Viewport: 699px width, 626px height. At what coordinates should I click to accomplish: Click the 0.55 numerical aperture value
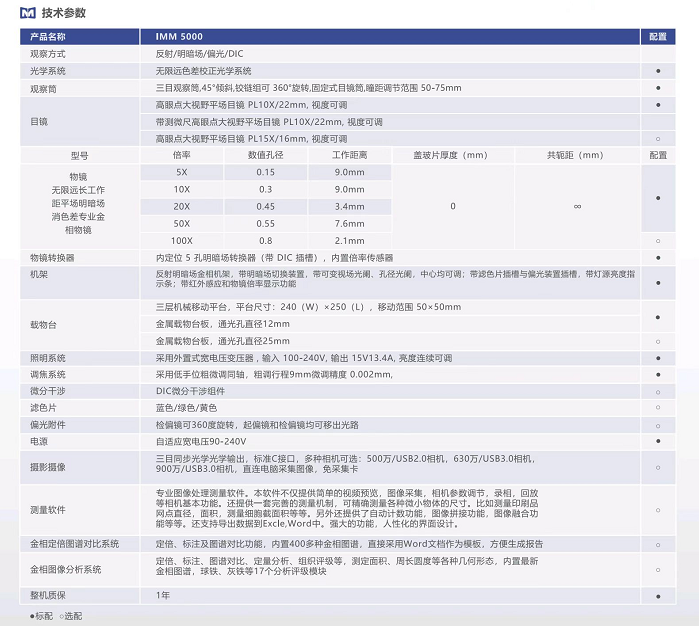(266, 223)
